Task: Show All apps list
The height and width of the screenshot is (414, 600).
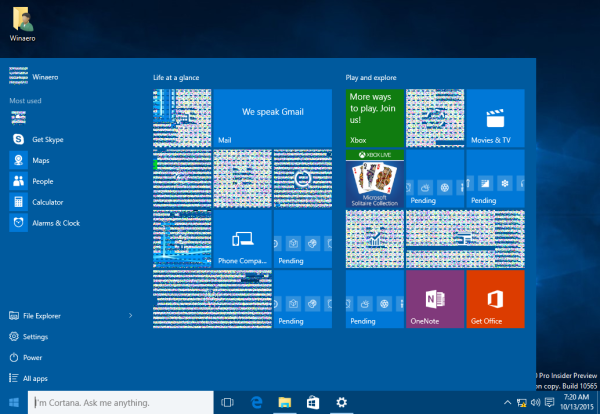Action: coord(35,379)
